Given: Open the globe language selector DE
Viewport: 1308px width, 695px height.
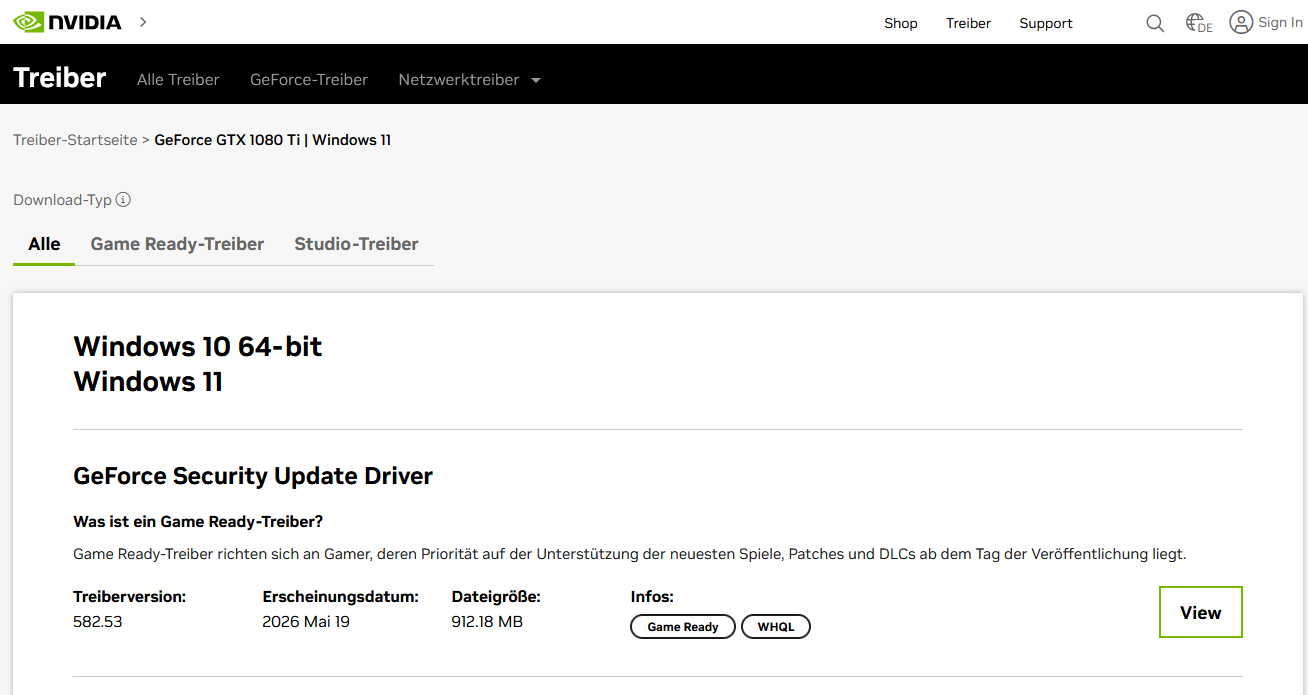Looking at the screenshot, I should 1198,23.
